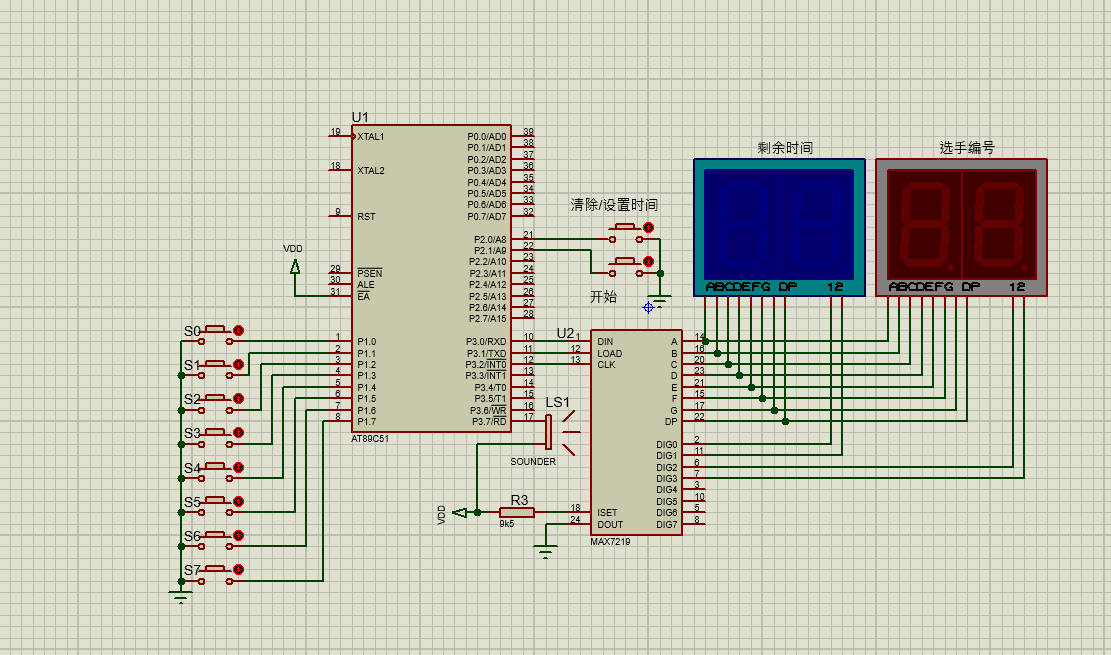Viewport: 1111px width, 655px height.
Task: Select the AT89C51 chip body U1
Action: pyautogui.click(x=431, y=279)
